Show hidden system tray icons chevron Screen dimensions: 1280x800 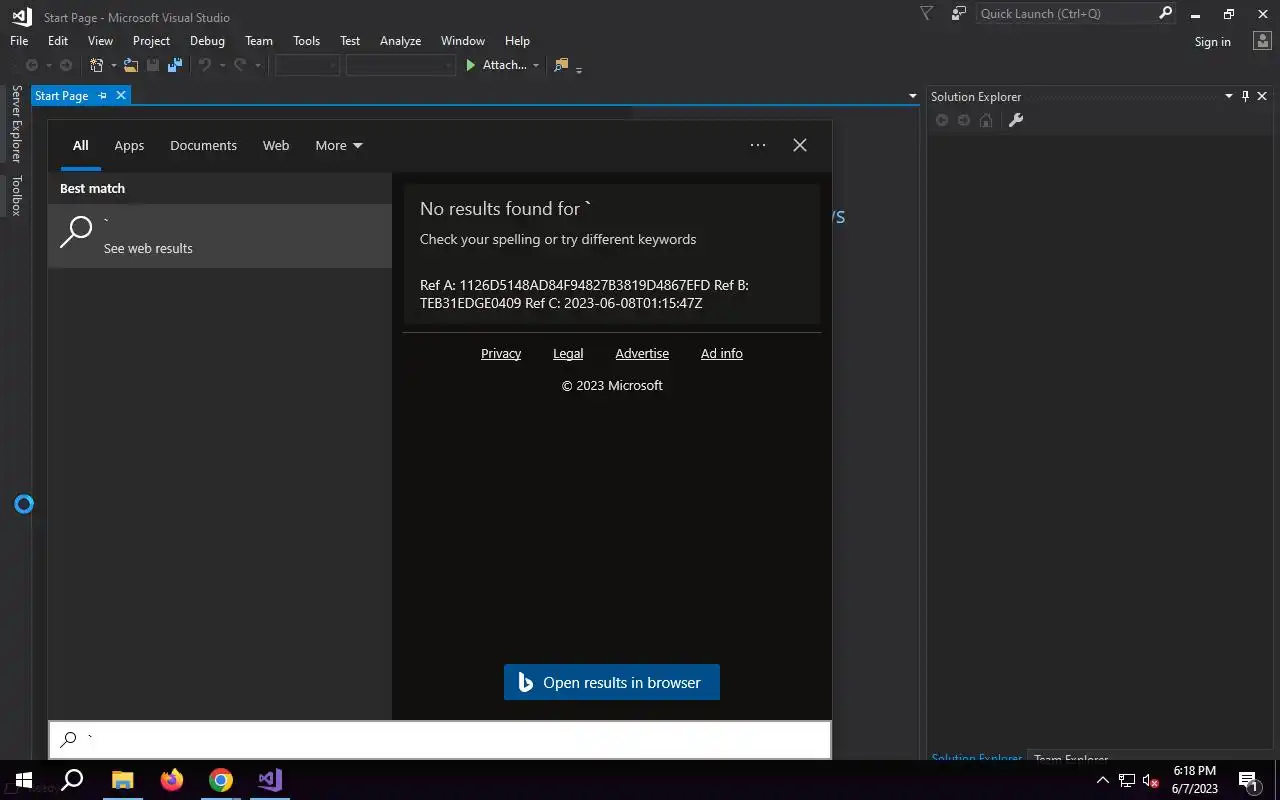1103,780
